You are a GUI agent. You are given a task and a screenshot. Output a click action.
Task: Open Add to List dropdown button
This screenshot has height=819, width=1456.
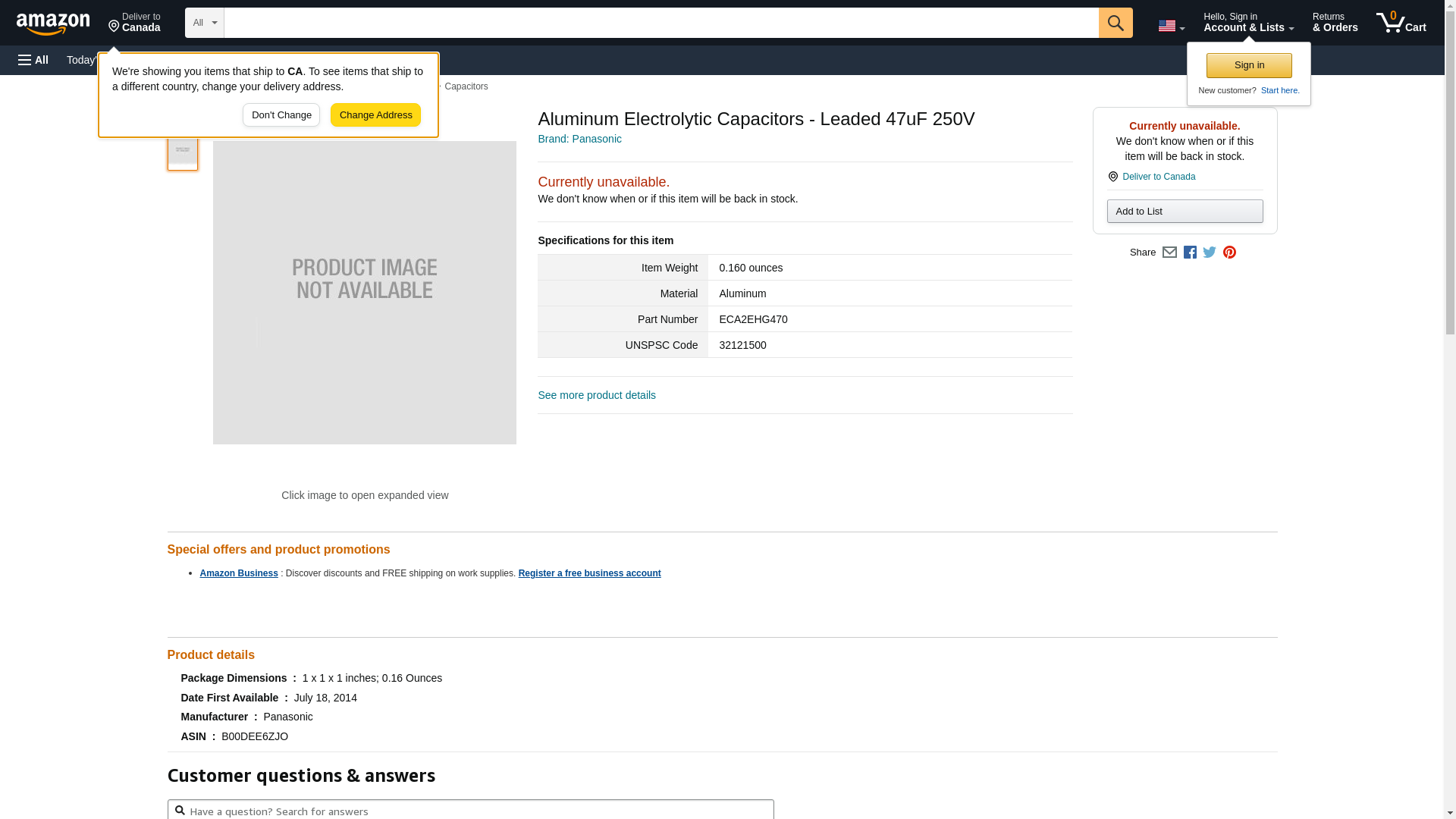pyautogui.click(x=1185, y=212)
